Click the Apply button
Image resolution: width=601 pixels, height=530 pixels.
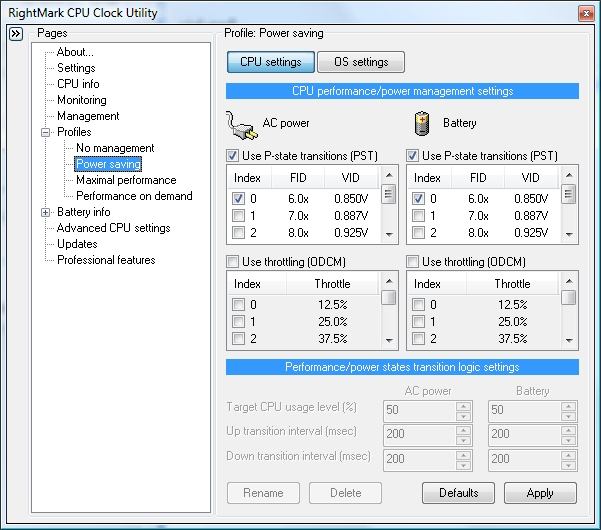[540, 493]
